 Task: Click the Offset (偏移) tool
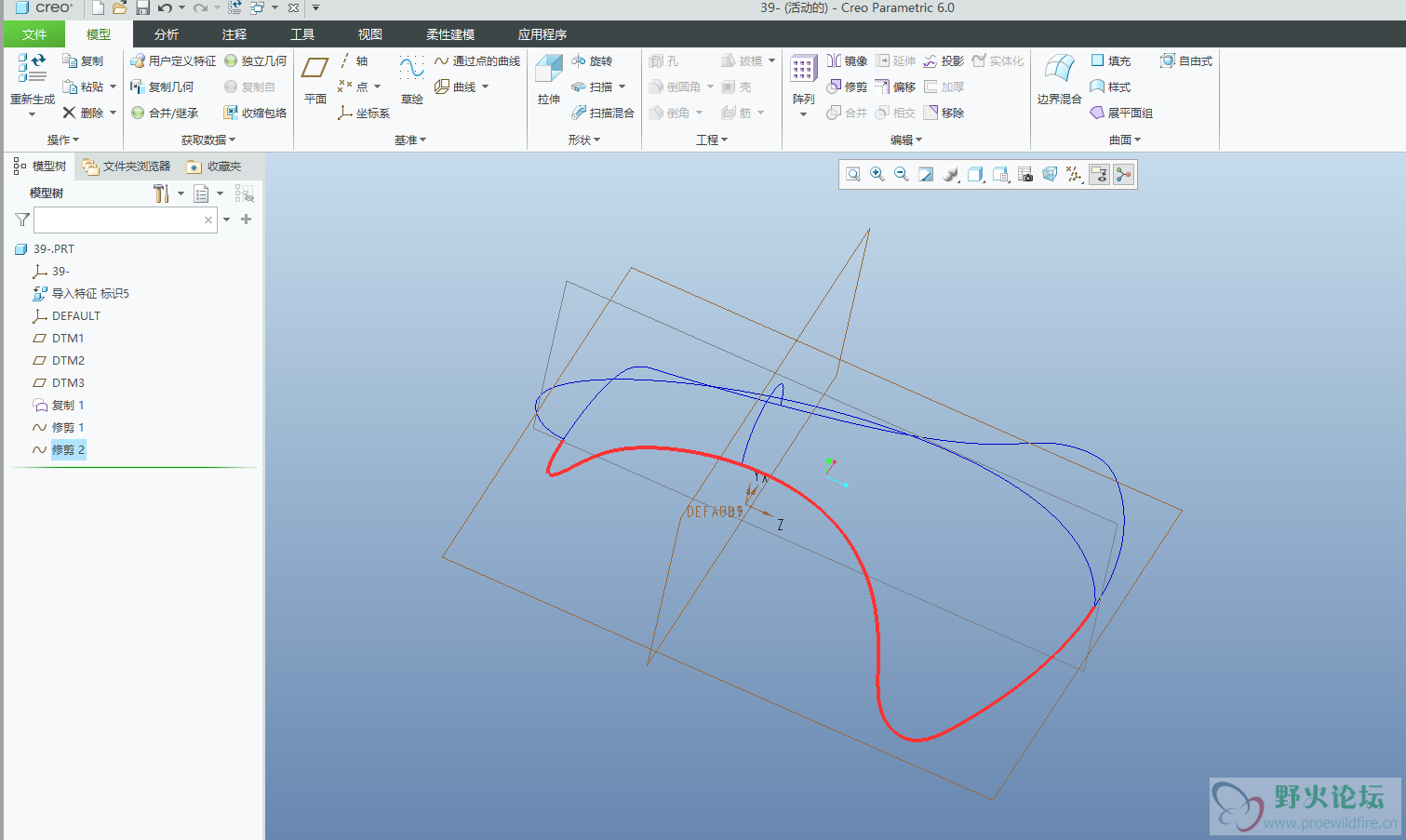tap(895, 87)
